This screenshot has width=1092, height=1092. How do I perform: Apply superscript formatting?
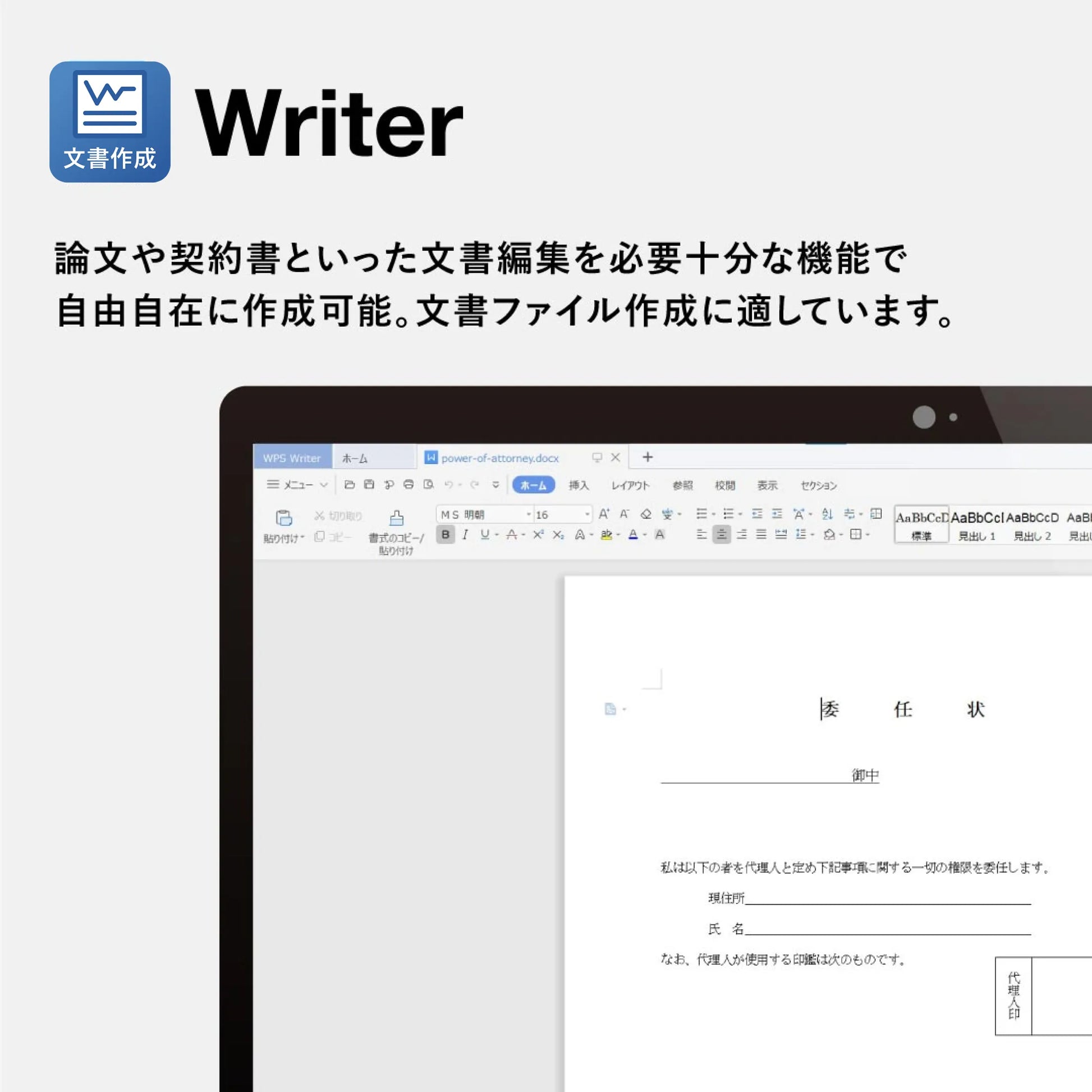[x=539, y=535]
